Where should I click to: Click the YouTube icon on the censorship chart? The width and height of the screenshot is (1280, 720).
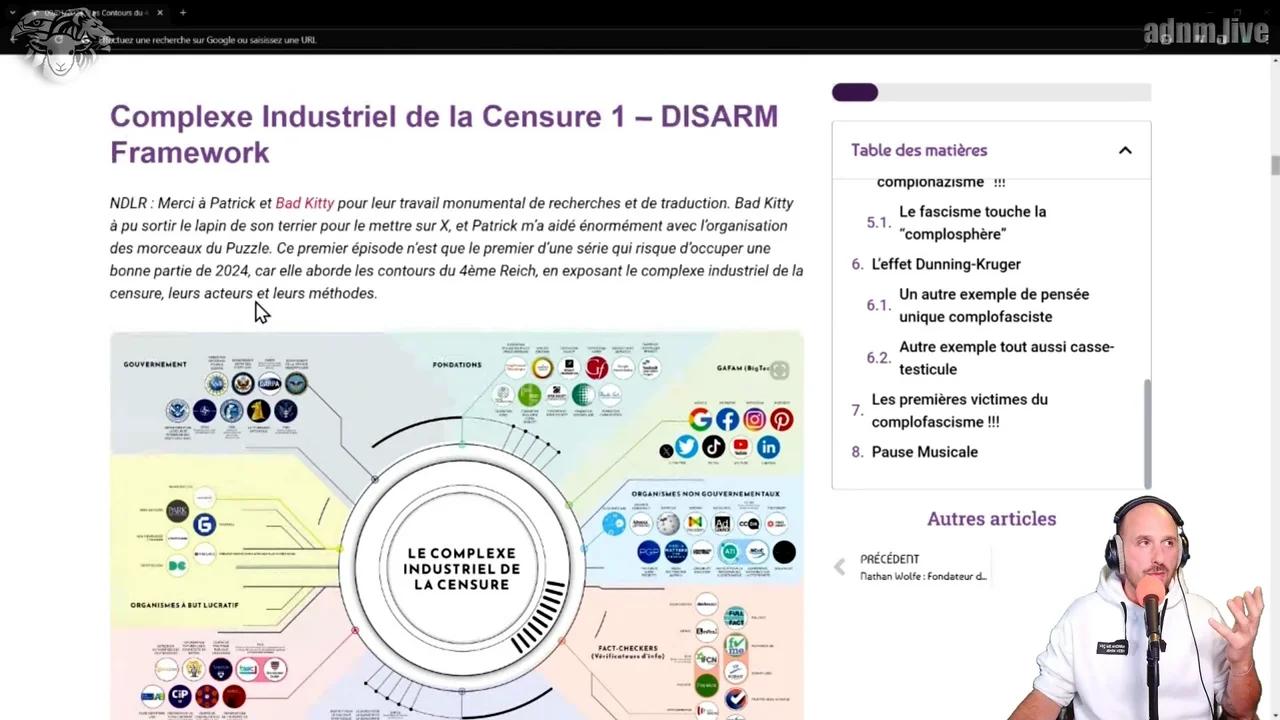click(740, 447)
